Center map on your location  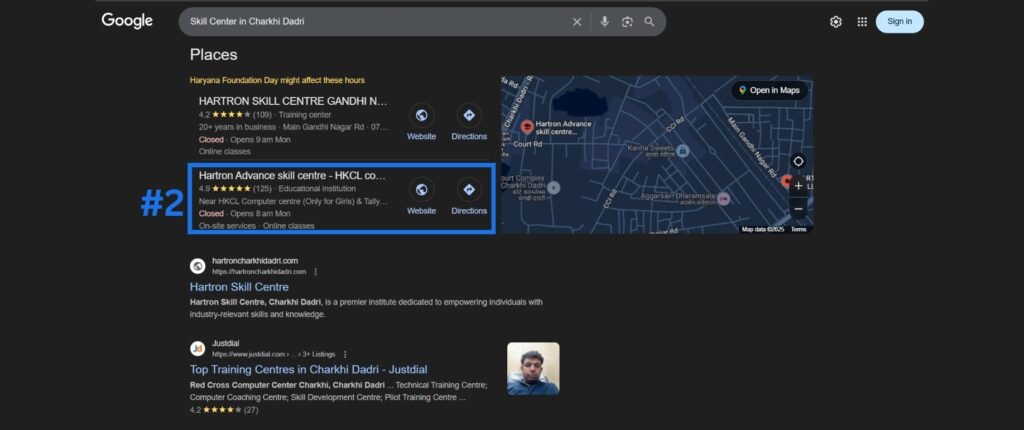click(798, 162)
